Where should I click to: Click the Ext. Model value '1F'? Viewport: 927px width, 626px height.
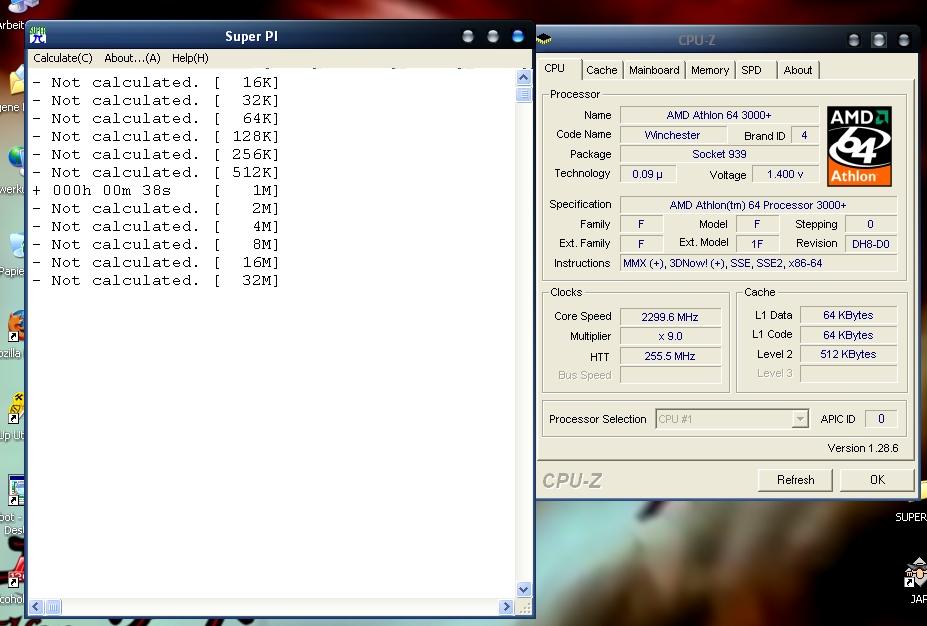click(757, 244)
